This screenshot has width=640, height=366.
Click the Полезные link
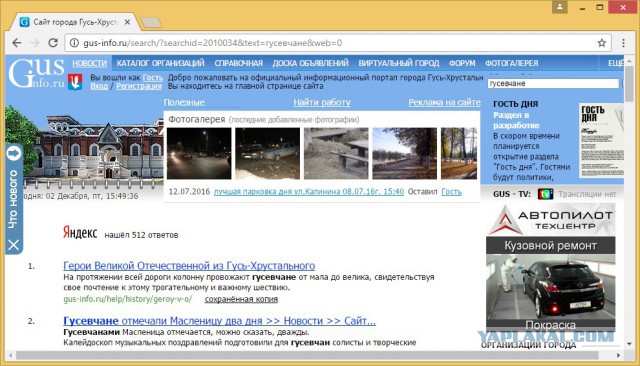(184, 102)
